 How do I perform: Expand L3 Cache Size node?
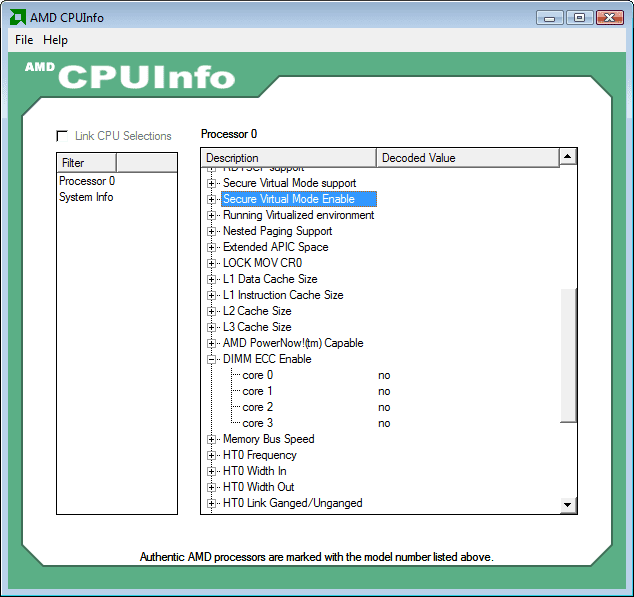coord(211,327)
